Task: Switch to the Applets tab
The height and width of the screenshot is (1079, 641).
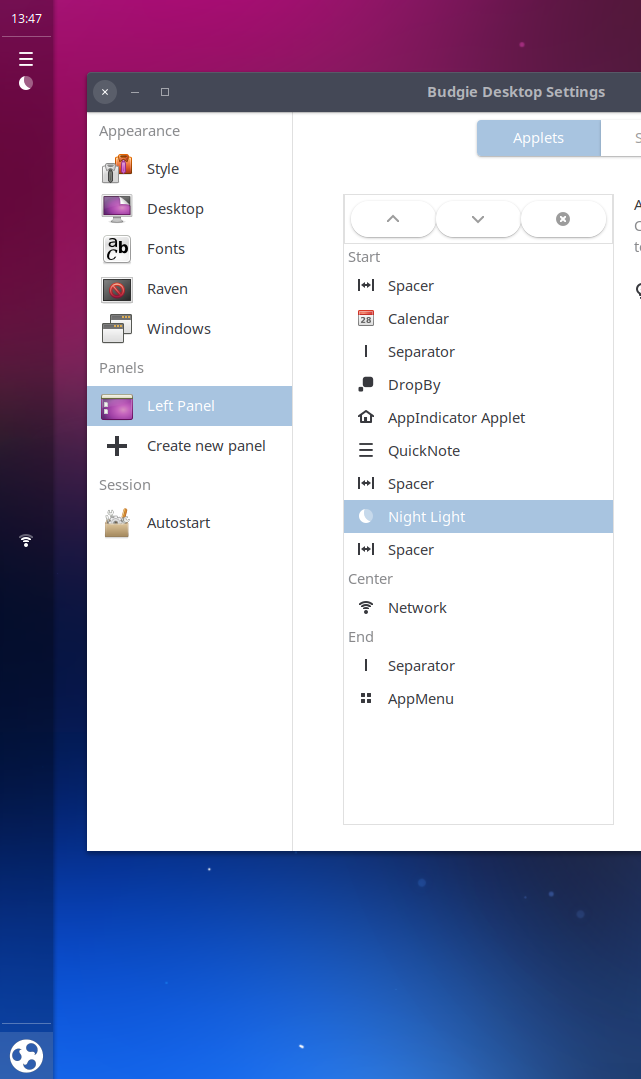Action: point(538,138)
